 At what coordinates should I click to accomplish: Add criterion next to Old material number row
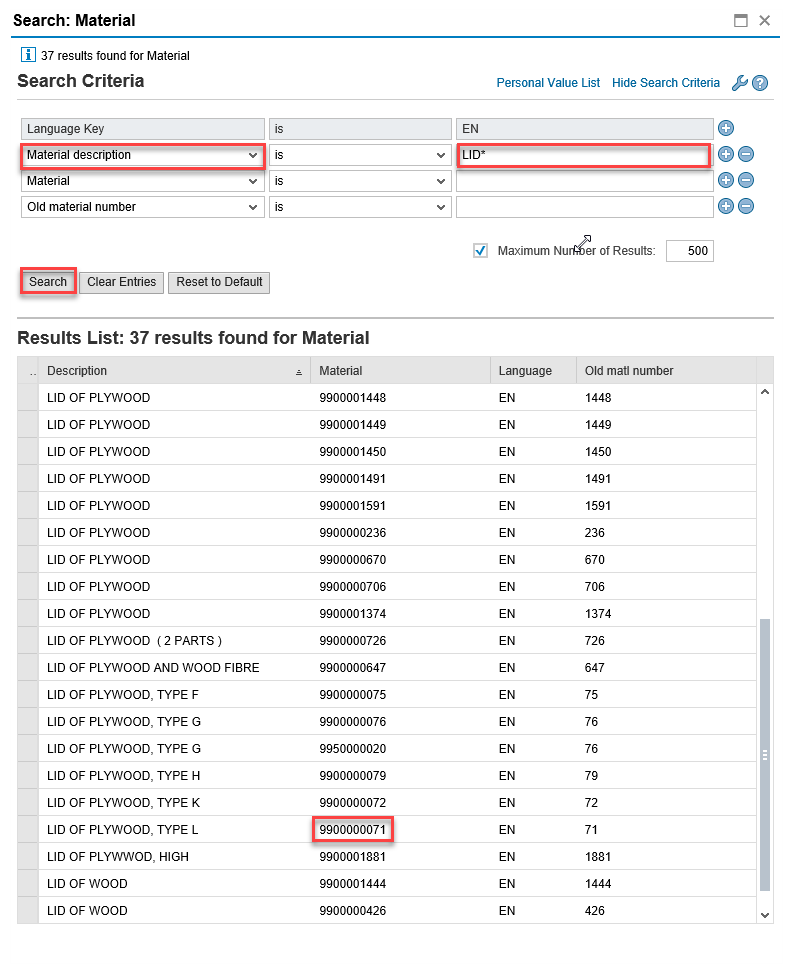(x=725, y=206)
